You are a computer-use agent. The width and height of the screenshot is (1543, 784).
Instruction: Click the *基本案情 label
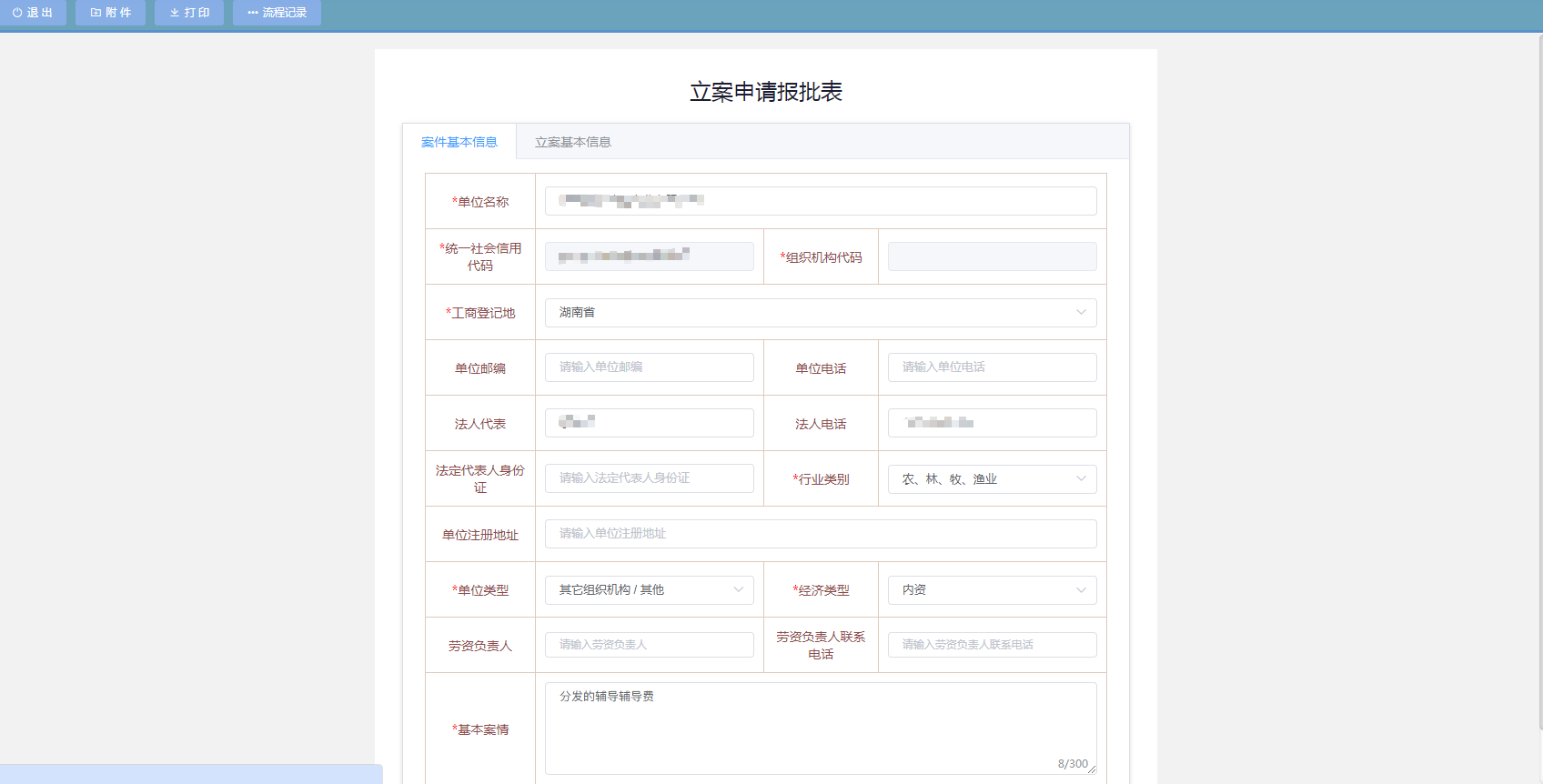click(480, 729)
